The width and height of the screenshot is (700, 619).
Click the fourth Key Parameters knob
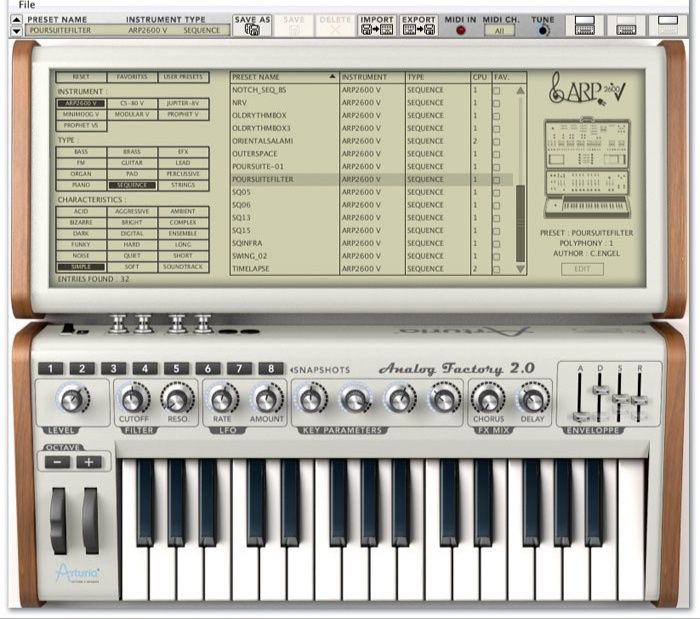pos(444,399)
